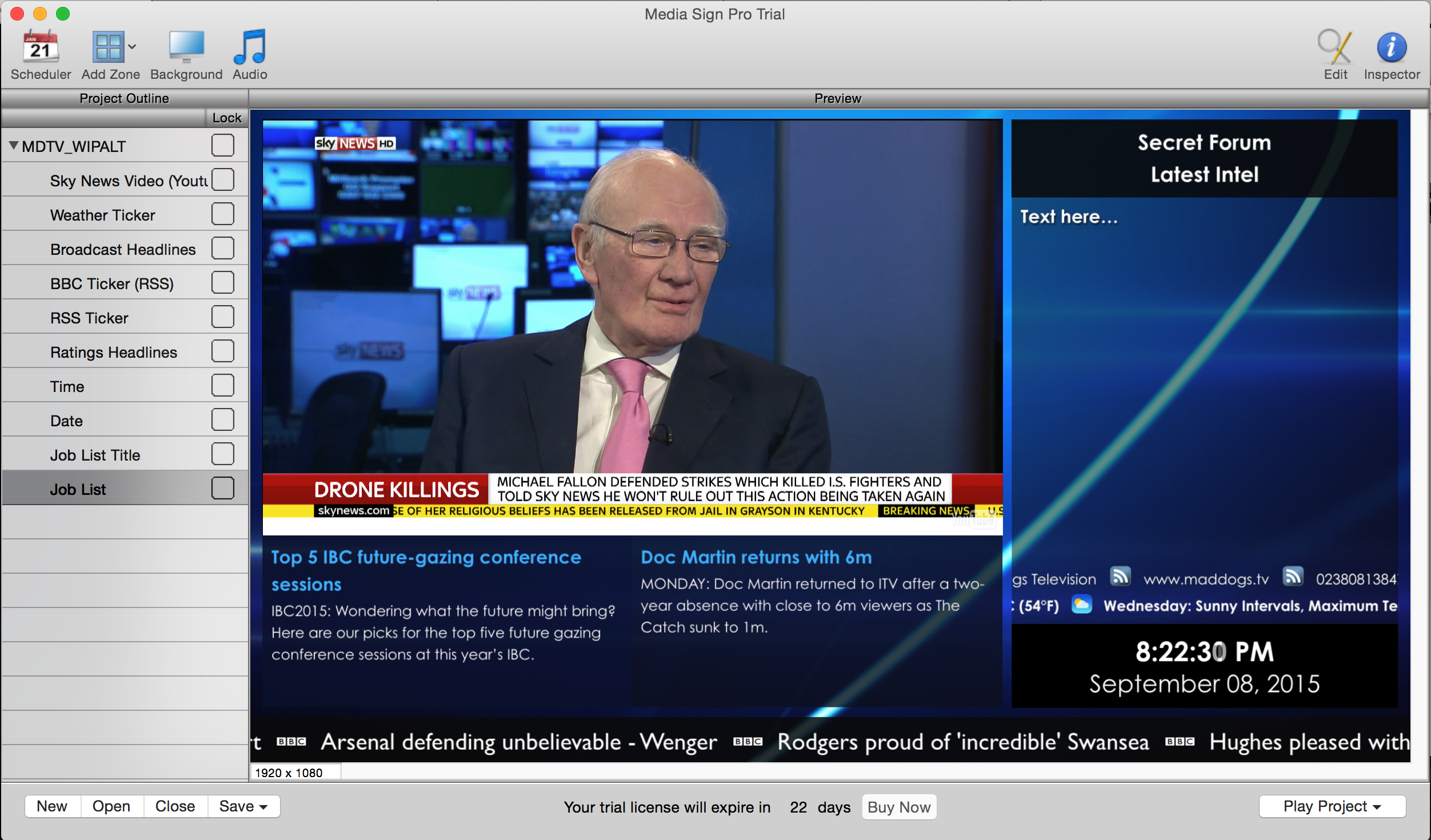The height and width of the screenshot is (840, 1431).
Task: Select the Secret Forum Latest Intel title
Action: click(1204, 158)
